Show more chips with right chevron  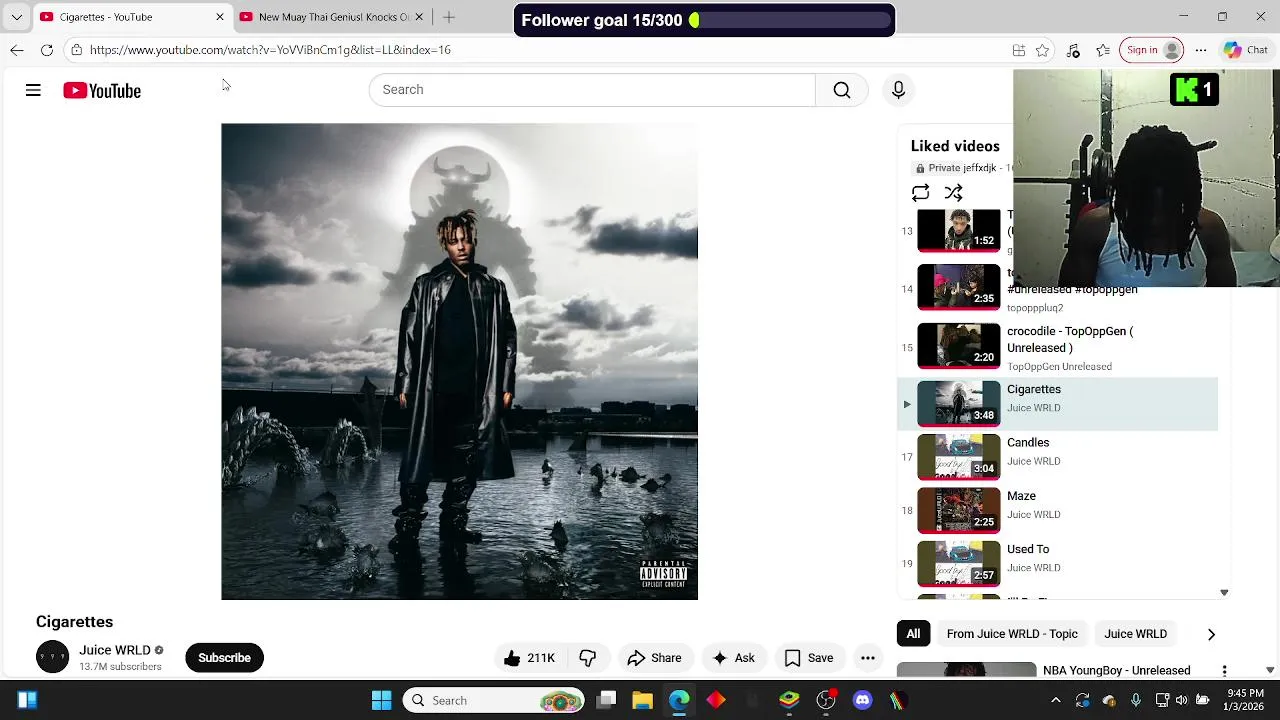pos(1211,634)
